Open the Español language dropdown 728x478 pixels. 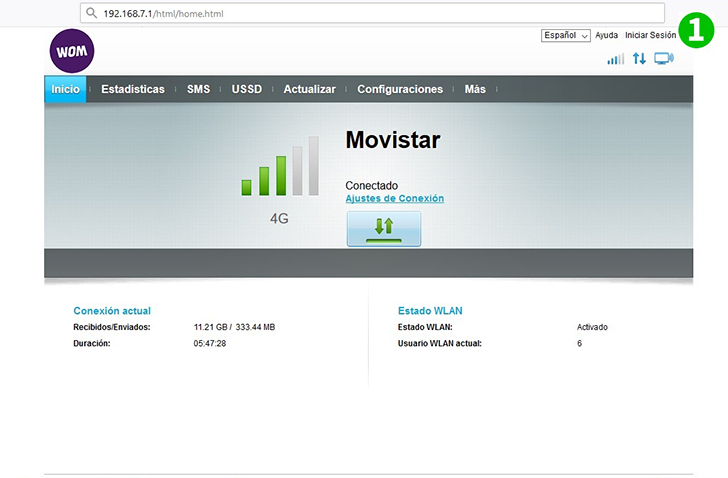[x=566, y=35]
